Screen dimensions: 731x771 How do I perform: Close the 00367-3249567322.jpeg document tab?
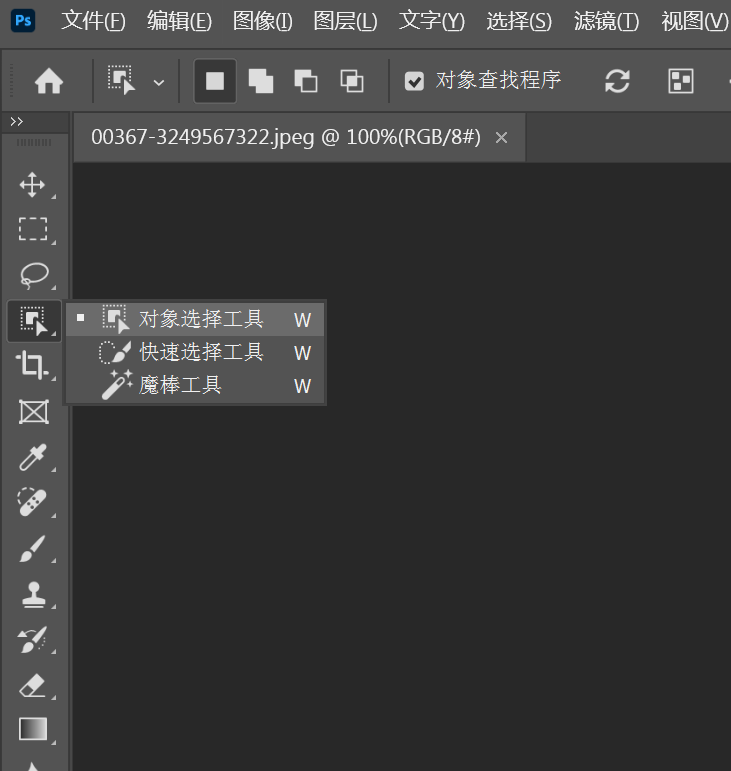pos(501,138)
